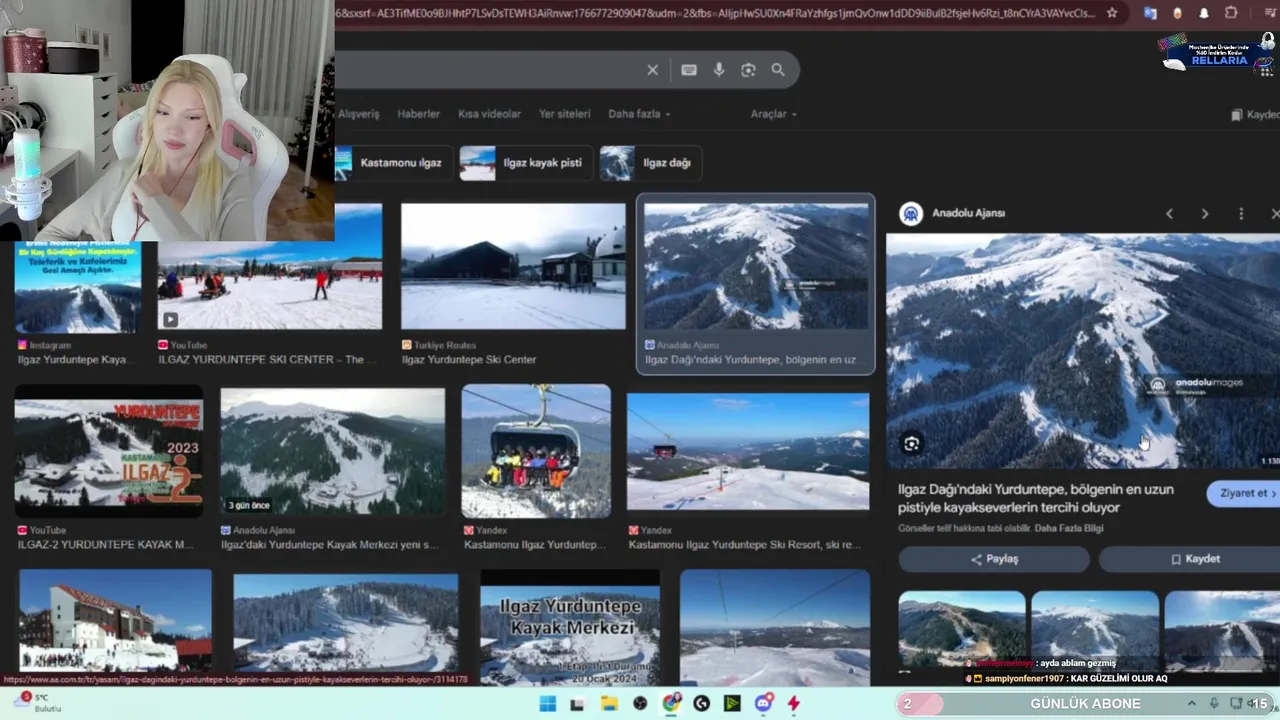Show next image with right arrow in preview

1205,214
